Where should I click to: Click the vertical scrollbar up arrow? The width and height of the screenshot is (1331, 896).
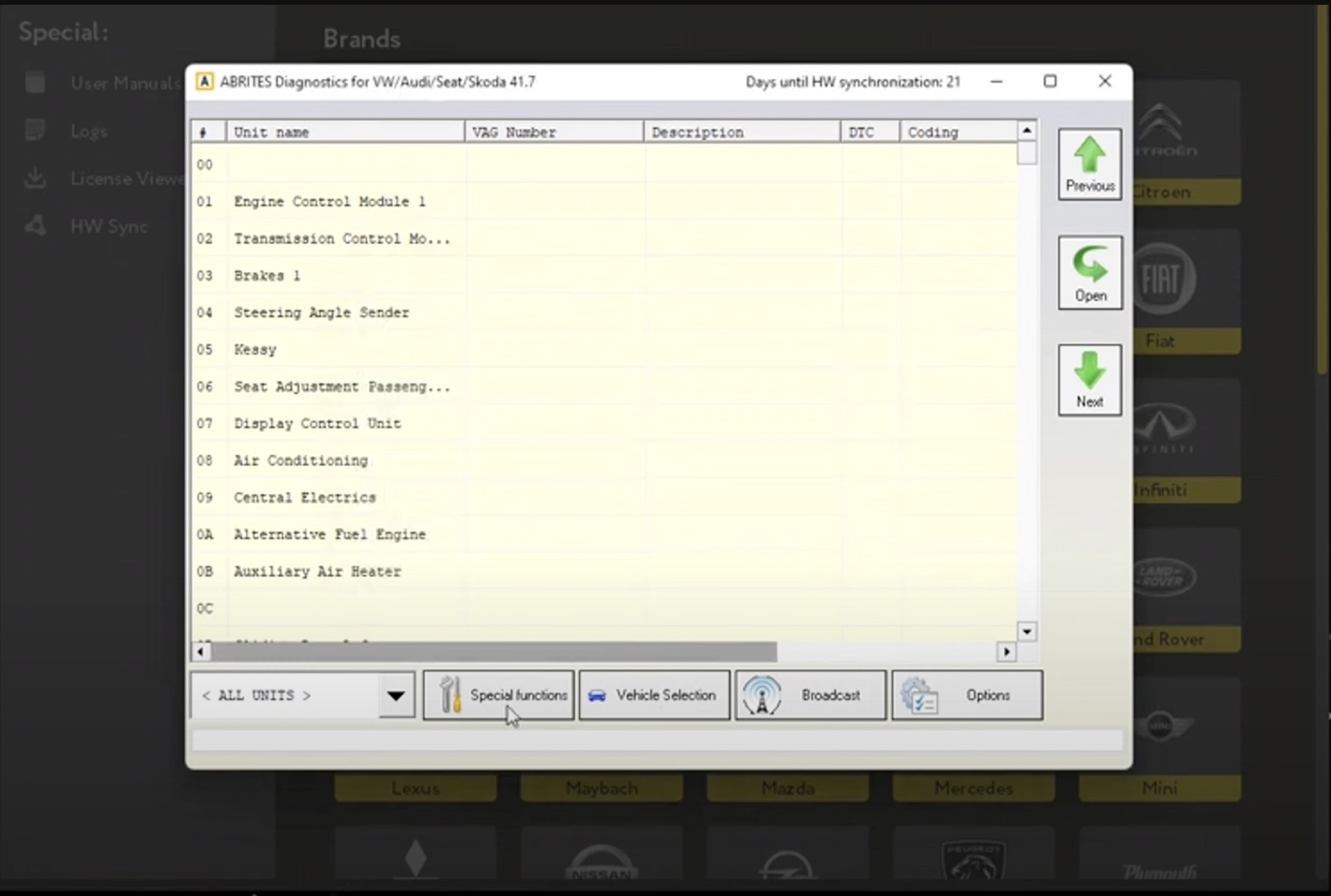tap(1027, 130)
